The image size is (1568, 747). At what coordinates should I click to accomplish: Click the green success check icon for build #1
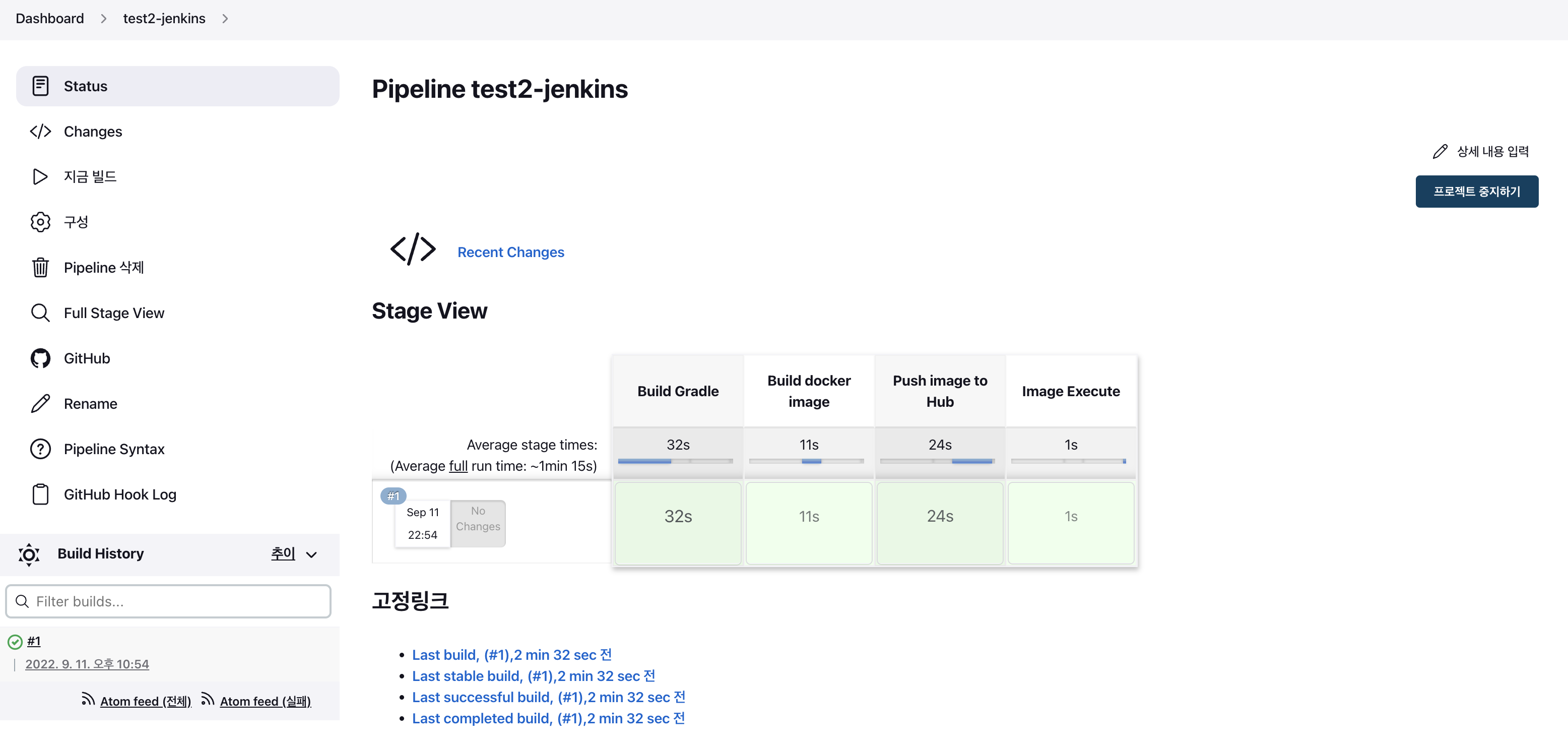point(15,642)
